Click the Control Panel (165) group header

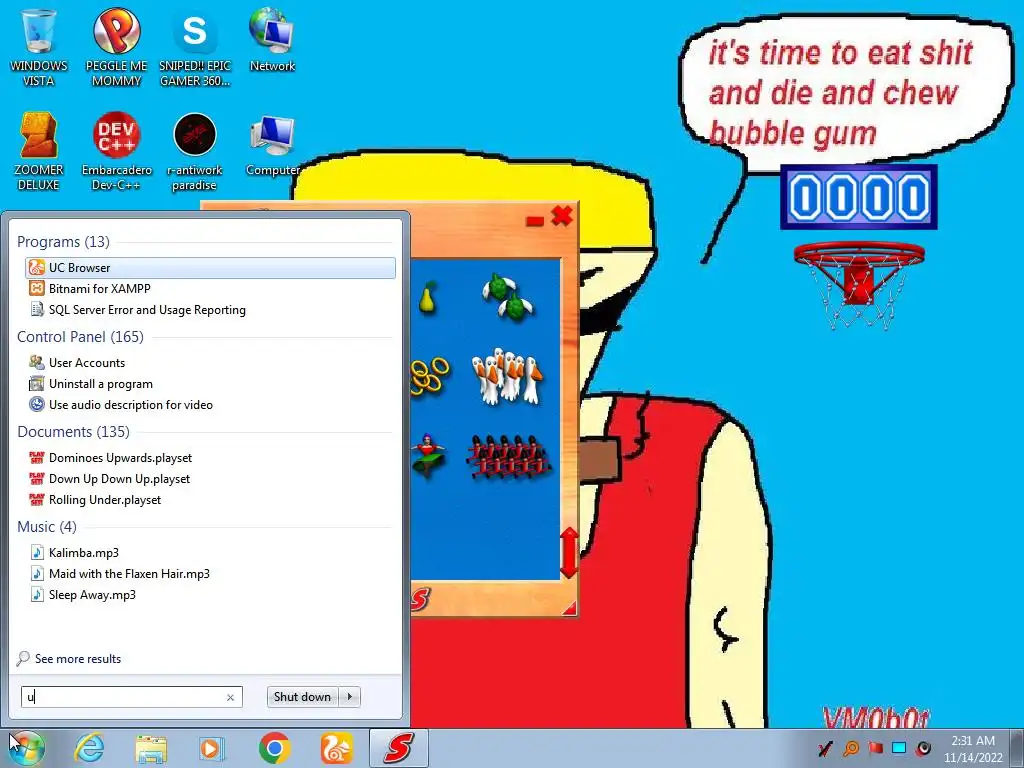tap(80, 337)
